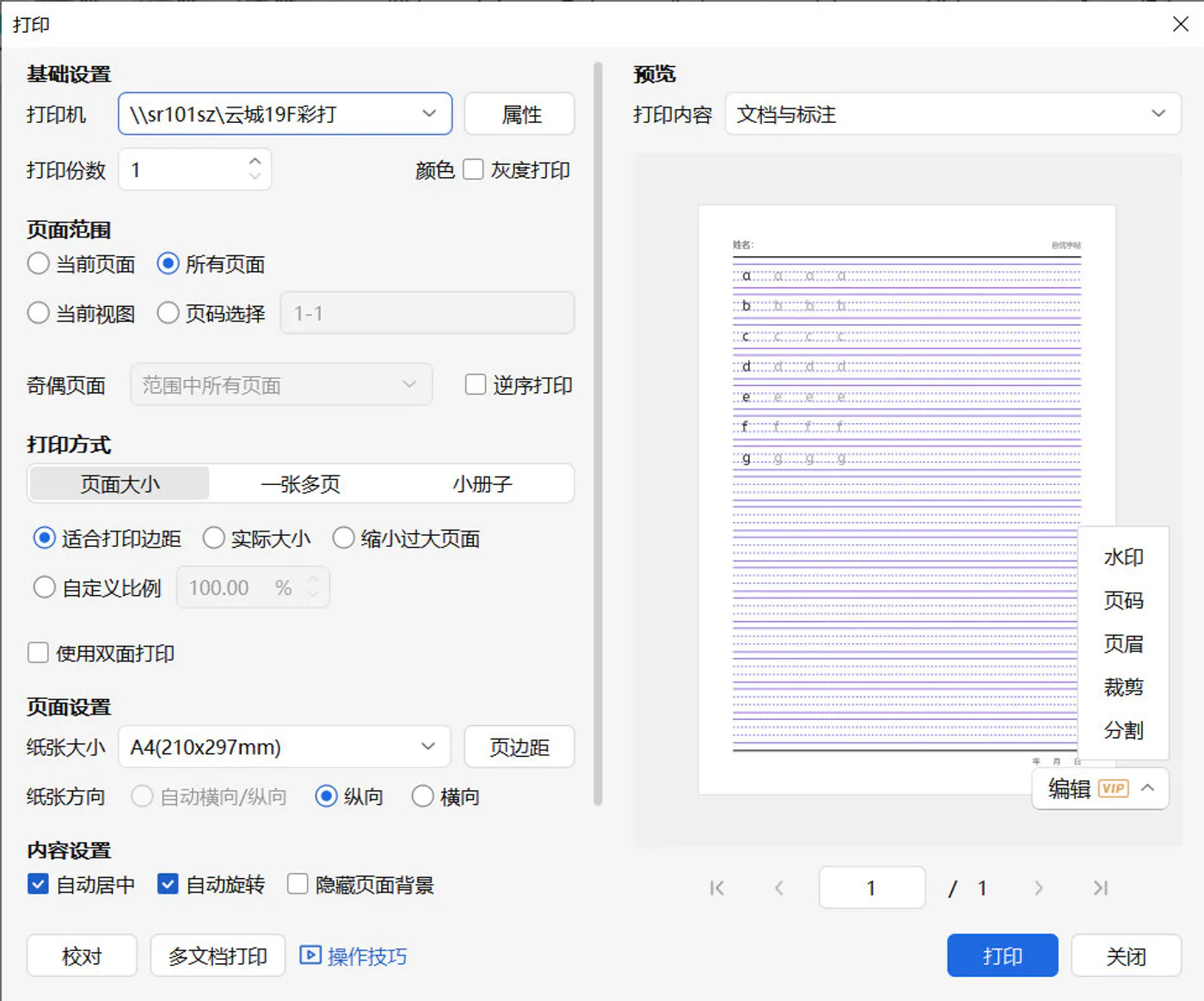
Task: Select 当前视图 radio option
Action: click(x=38, y=313)
